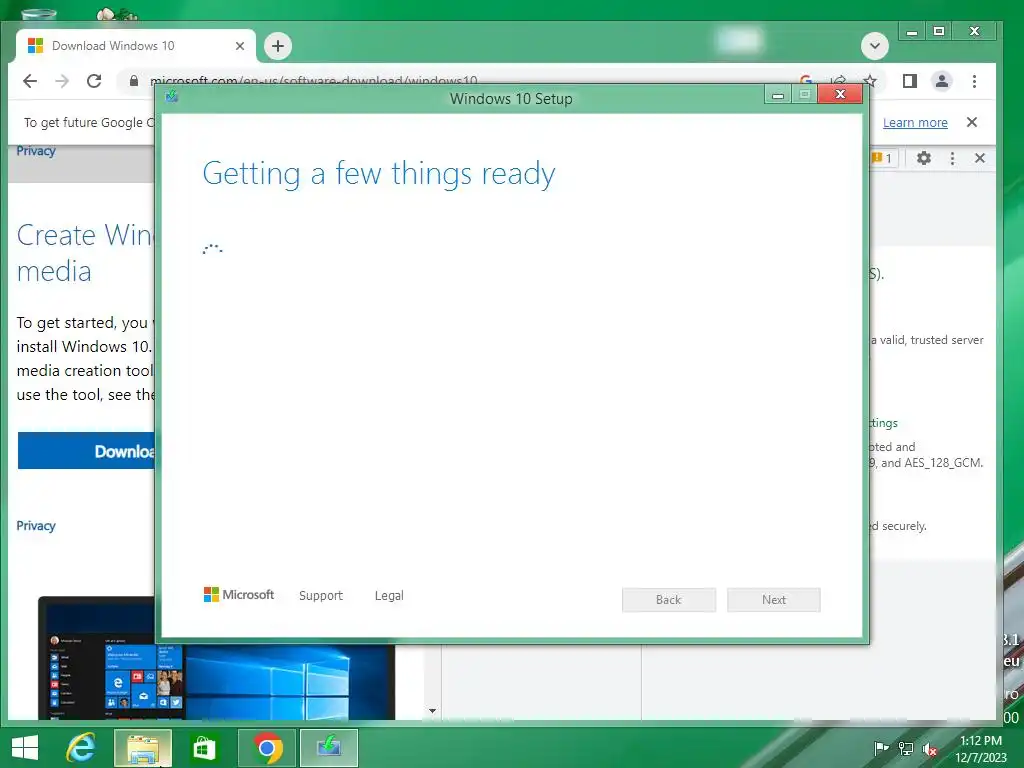Open the Windows Start button
This screenshot has width=1024, height=768.
pos(25,748)
